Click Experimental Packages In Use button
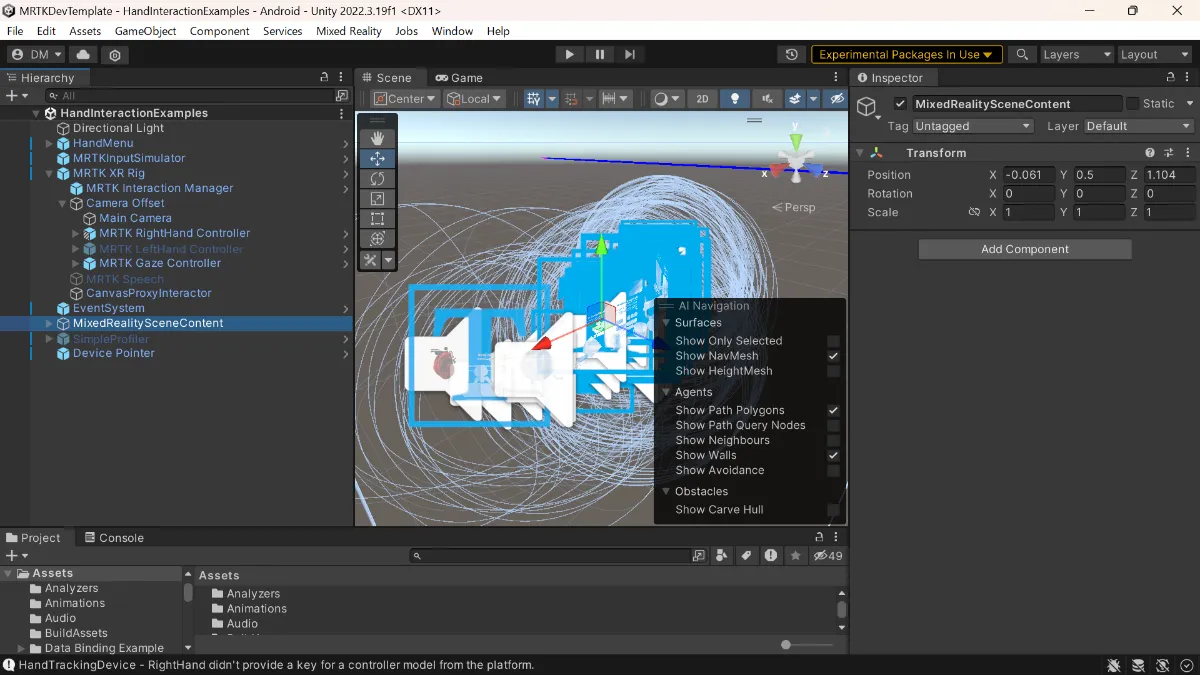Image resolution: width=1200 pixels, height=675 pixels. click(906, 55)
